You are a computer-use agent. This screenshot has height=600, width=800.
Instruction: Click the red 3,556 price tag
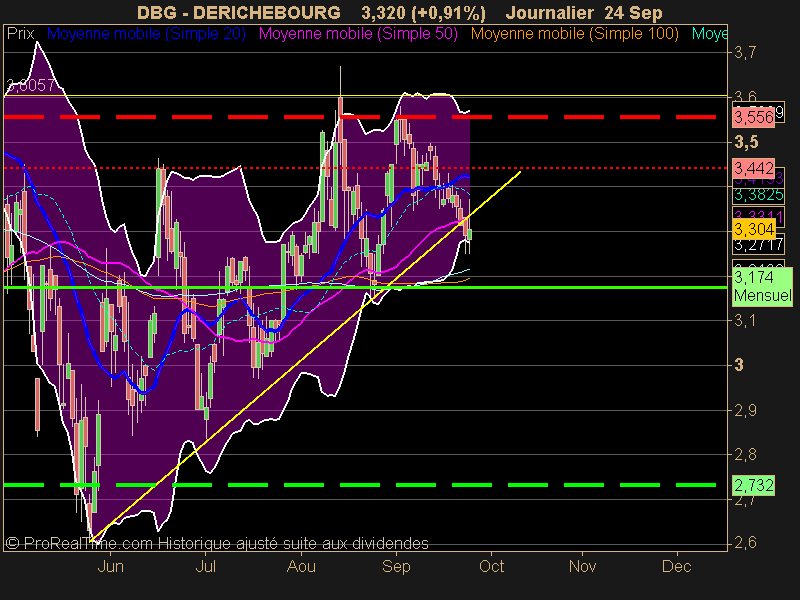click(754, 117)
